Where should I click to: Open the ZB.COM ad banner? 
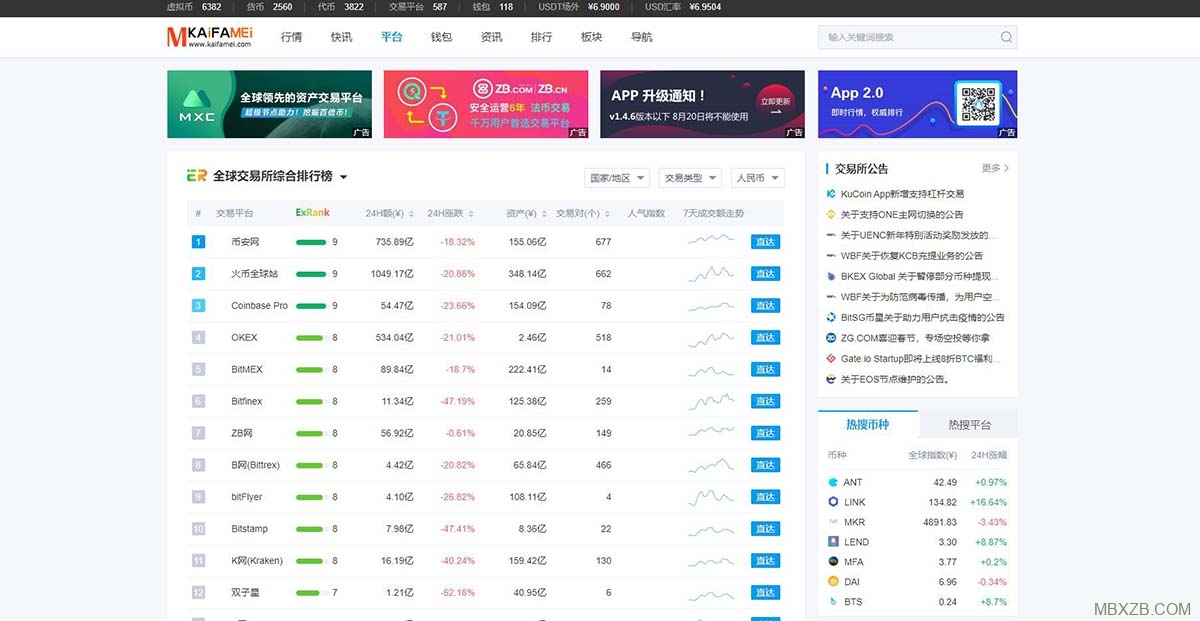(486, 104)
